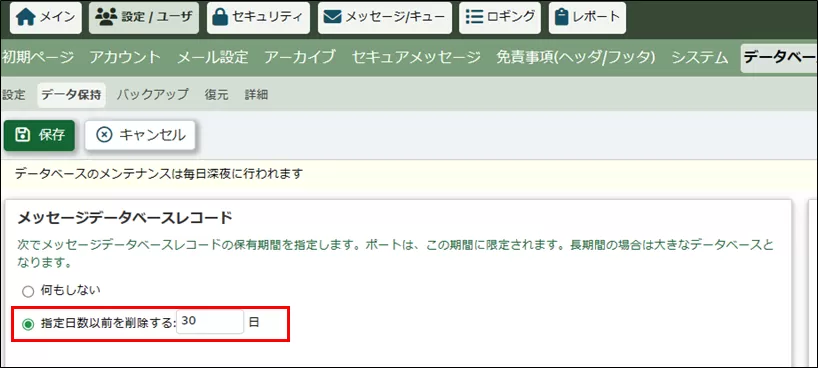Click the house icon on メイン button
This screenshot has width=818, height=368.
point(26,18)
